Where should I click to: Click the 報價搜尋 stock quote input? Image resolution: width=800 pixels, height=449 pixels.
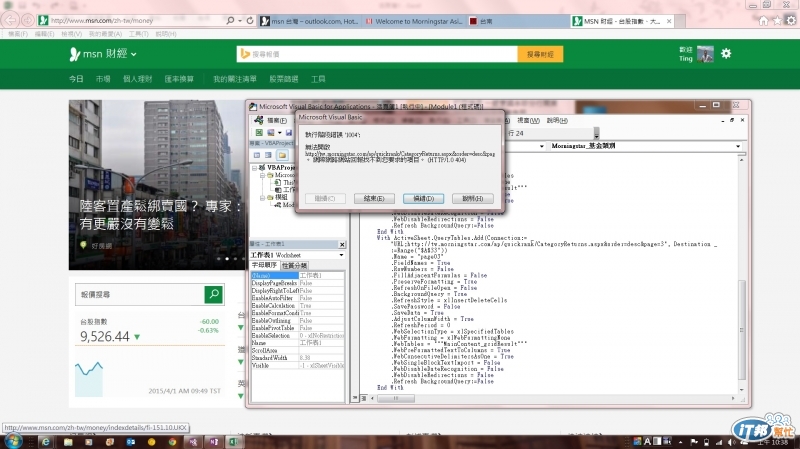(140, 294)
